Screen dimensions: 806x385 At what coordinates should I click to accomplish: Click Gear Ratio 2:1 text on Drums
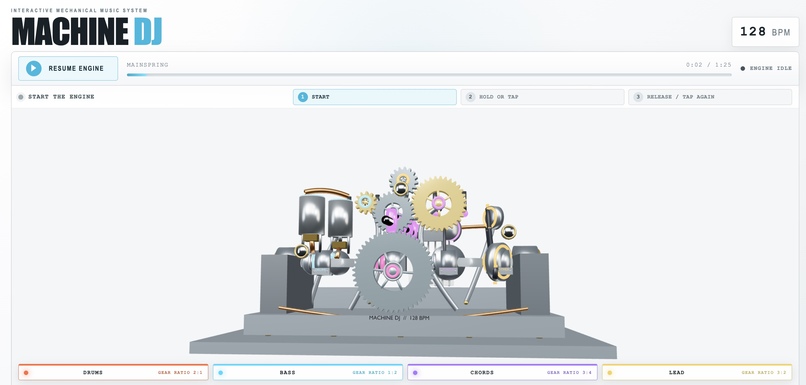180,373
